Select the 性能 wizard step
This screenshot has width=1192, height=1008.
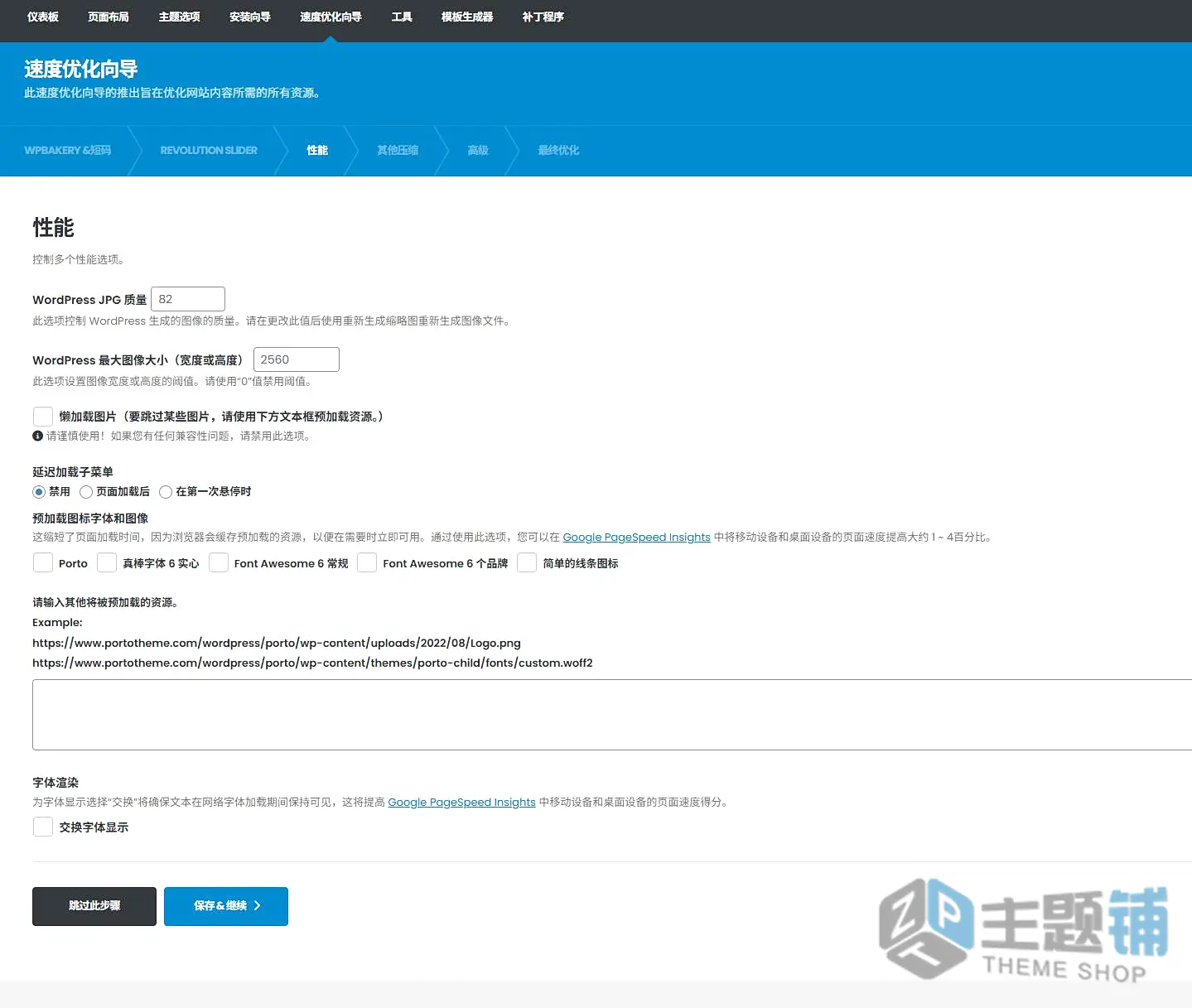317,150
